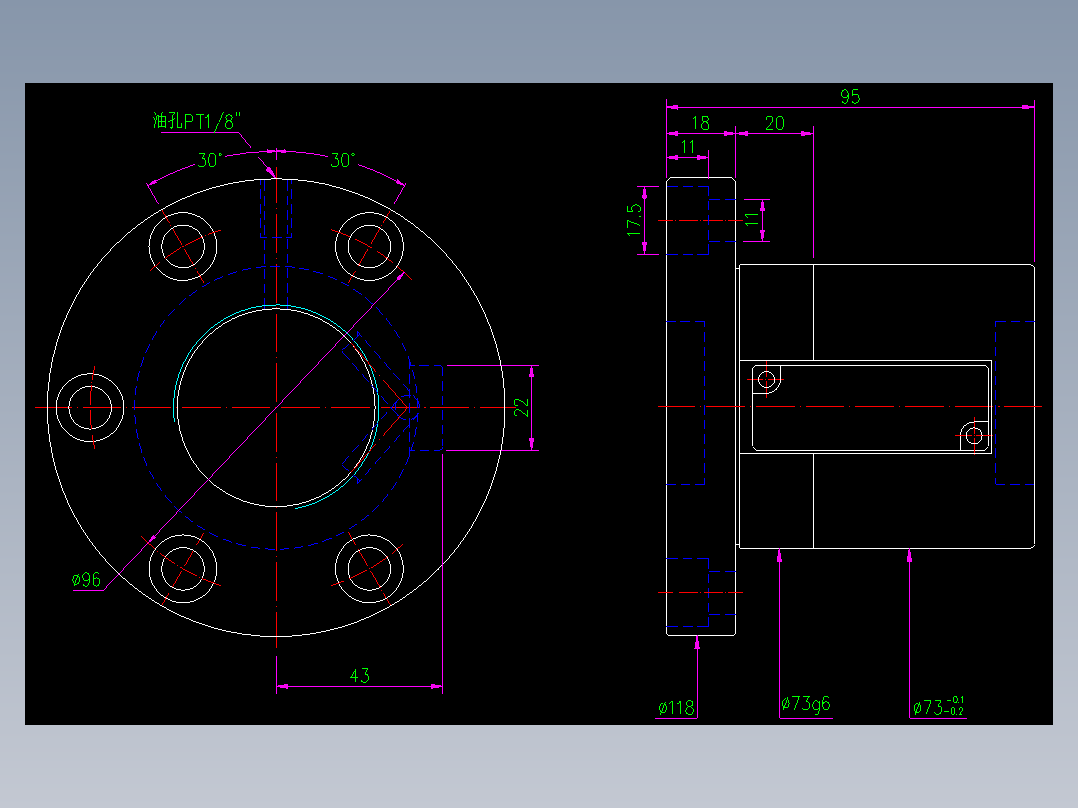
Task: Select the 43 dimension value
Action: (360, 675)
